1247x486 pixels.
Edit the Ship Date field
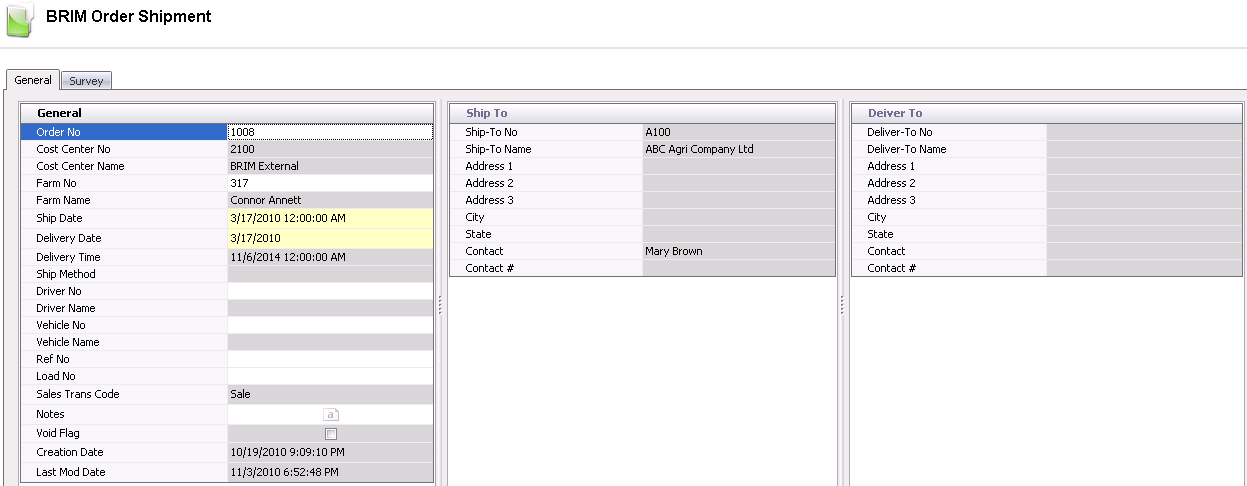(330, 218)
